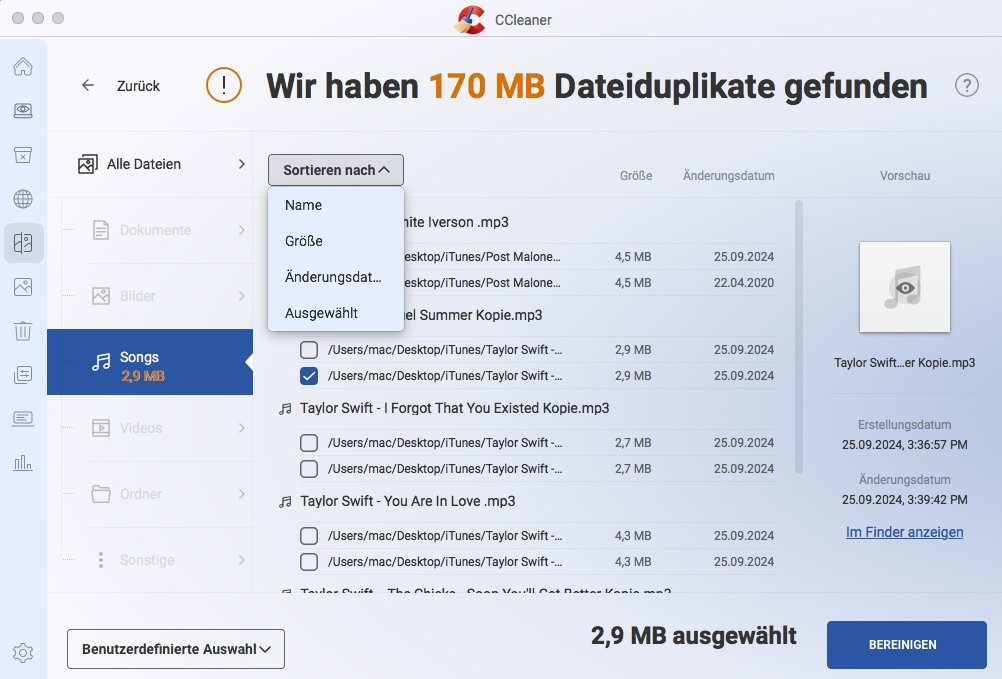Viewport: 1002px width, 679px height.
Task: Click the music note beside You Are In Love
Action: (286, 502)
